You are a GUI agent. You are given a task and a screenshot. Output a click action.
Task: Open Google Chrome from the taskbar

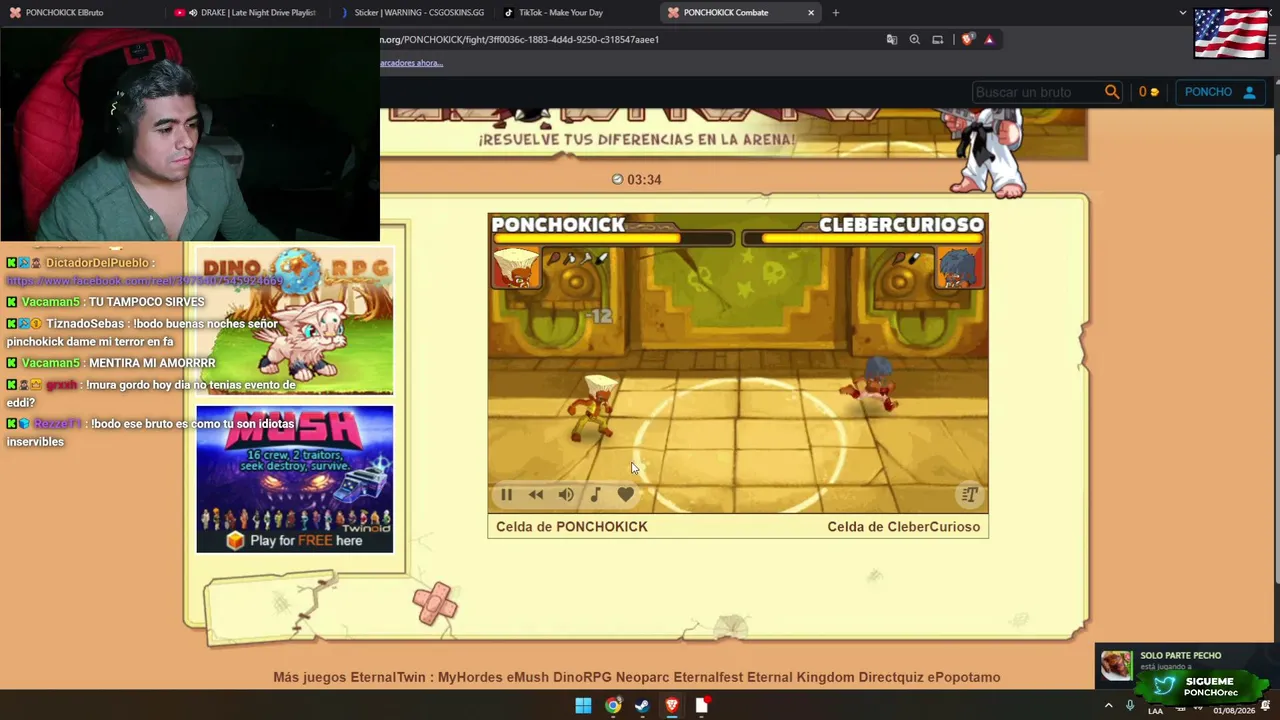point(613,706)
